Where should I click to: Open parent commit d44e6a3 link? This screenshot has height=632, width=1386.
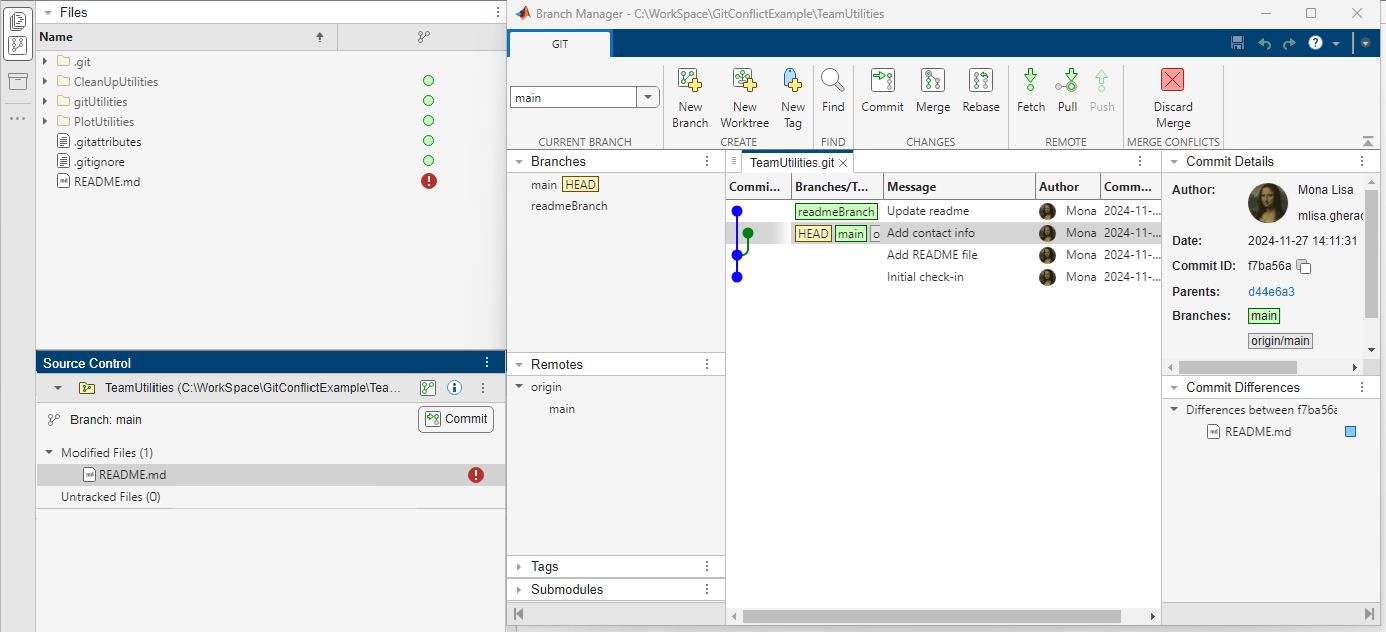(x=1271, y=292)
